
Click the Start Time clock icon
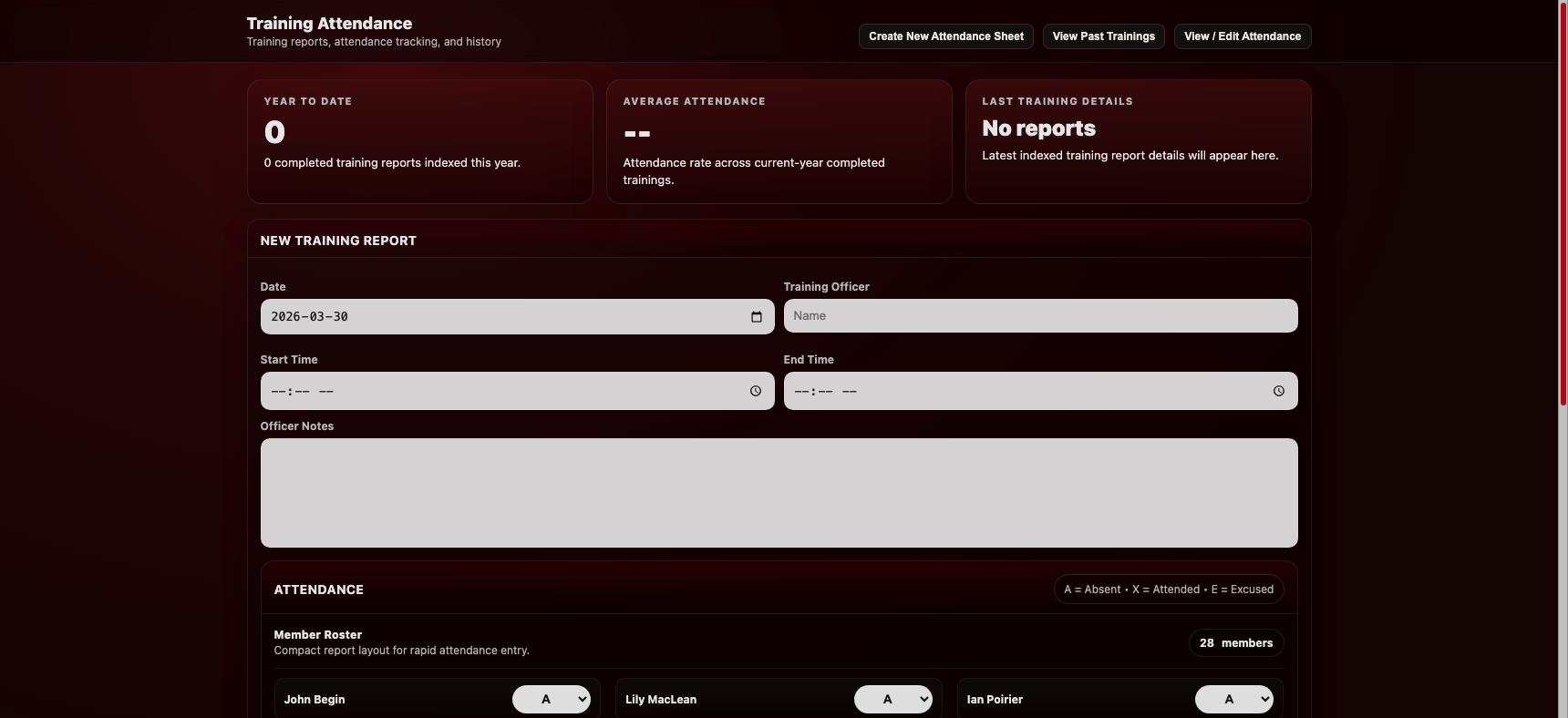click(756, 391)
